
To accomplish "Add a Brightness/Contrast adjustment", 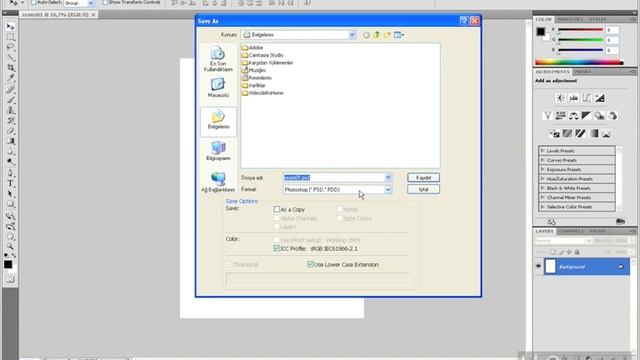I will (x=560, y=98).
